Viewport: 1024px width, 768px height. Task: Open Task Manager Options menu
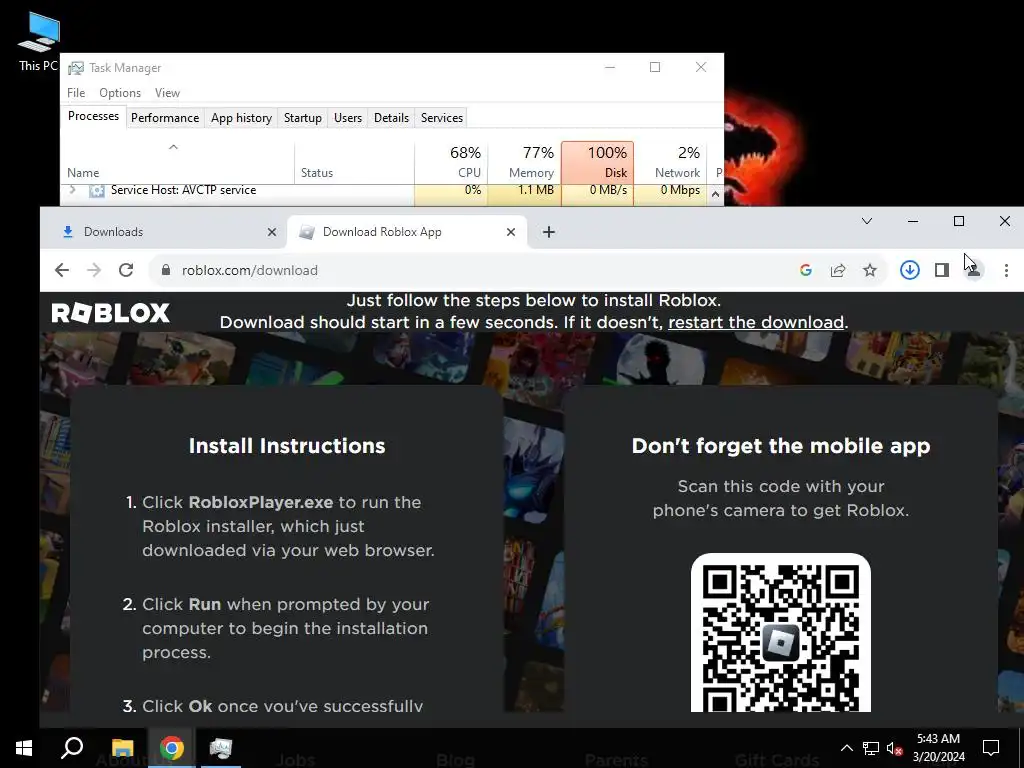tap(120, 93)
